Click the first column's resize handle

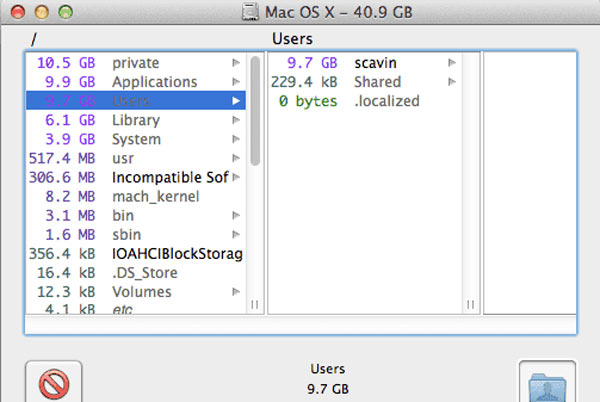pos(254,305)
